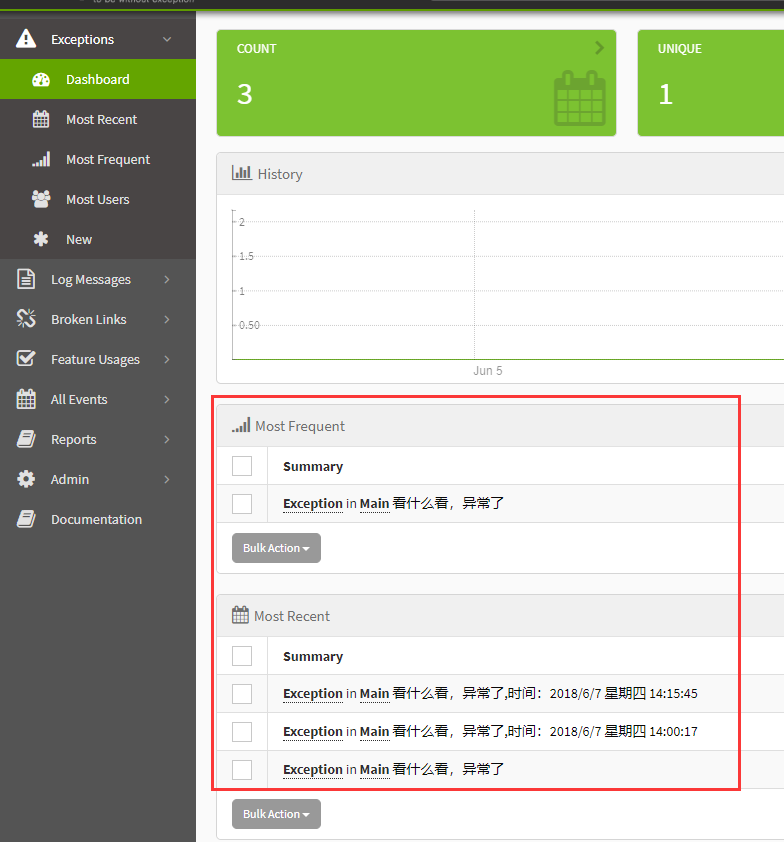Click the Most Frequent signal bars sidebar icon

tap(41, 159)
